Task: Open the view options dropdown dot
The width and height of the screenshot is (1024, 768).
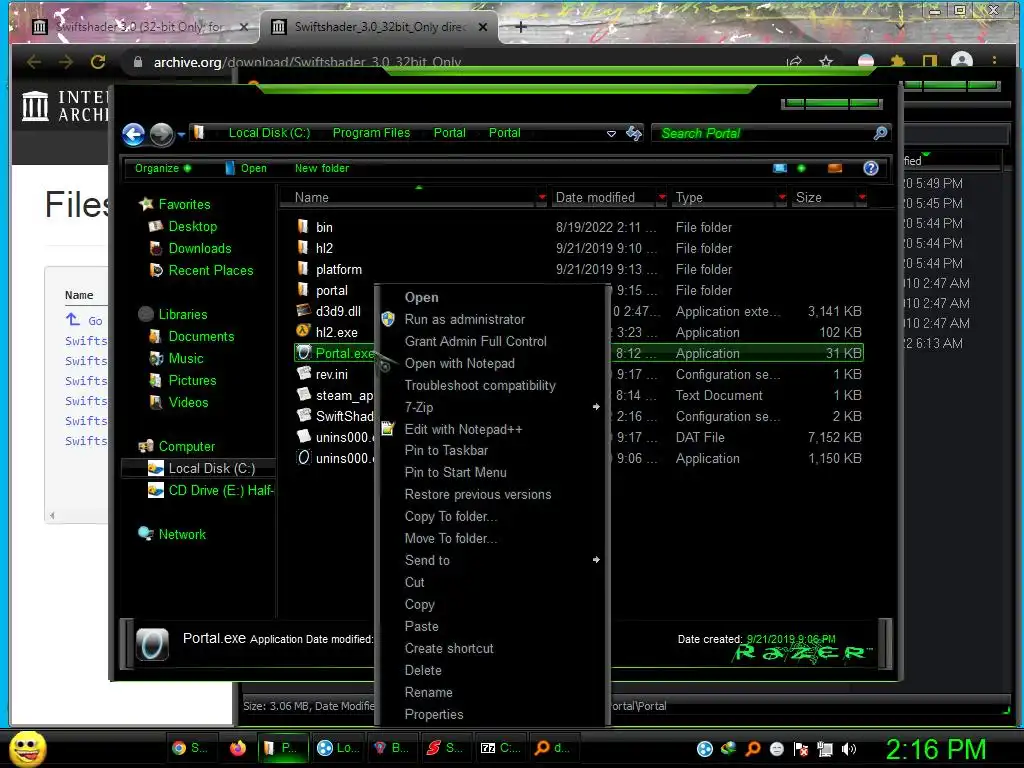Action: [x=801, y=168]
